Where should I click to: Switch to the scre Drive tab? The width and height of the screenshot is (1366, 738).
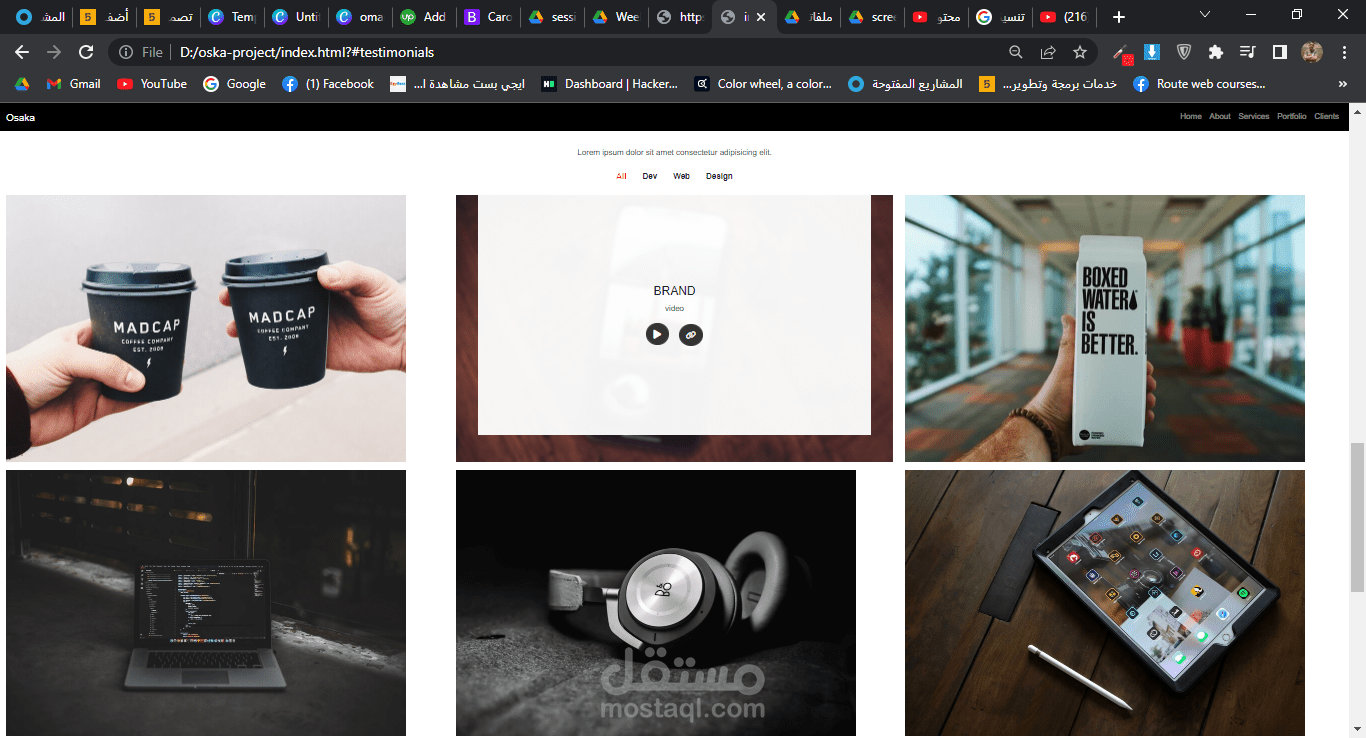point(872,17)
